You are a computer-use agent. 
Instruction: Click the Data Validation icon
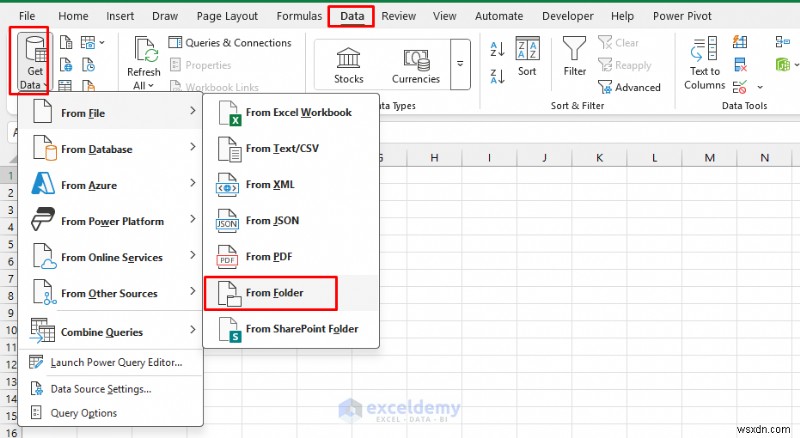click(740, 87)
